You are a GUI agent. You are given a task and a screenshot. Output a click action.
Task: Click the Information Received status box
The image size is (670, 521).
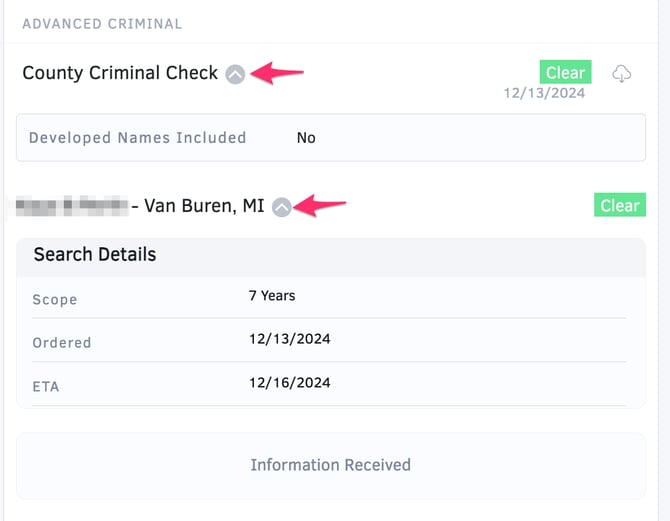tap(330, 465)
